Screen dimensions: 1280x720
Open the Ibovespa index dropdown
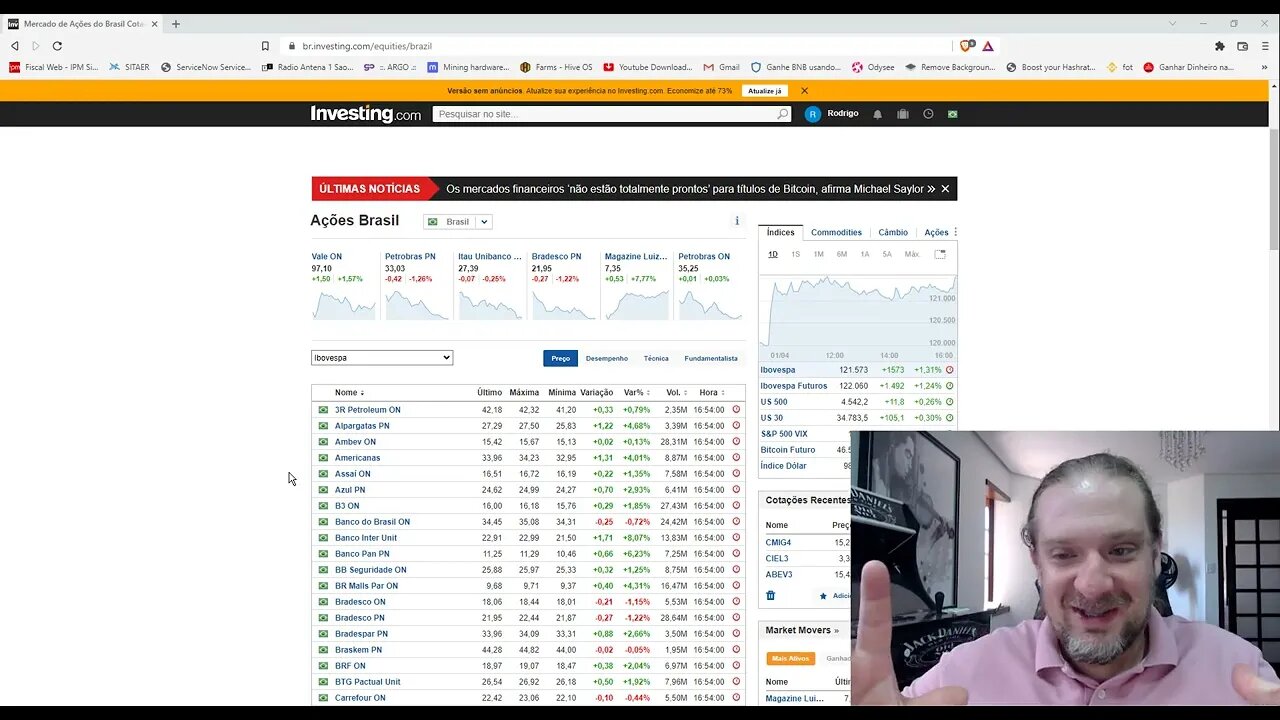382,357
